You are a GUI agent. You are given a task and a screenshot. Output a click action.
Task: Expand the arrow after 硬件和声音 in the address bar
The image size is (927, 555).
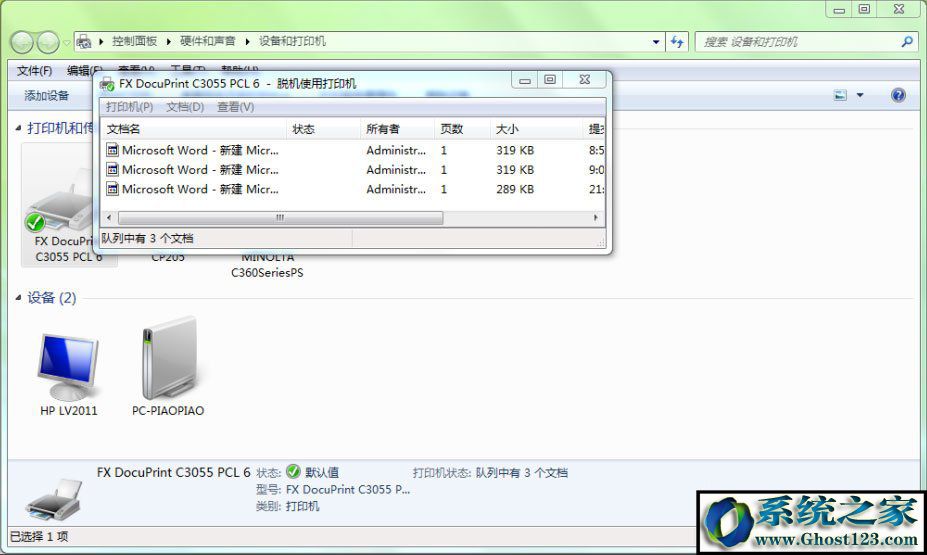click(247, 41)
